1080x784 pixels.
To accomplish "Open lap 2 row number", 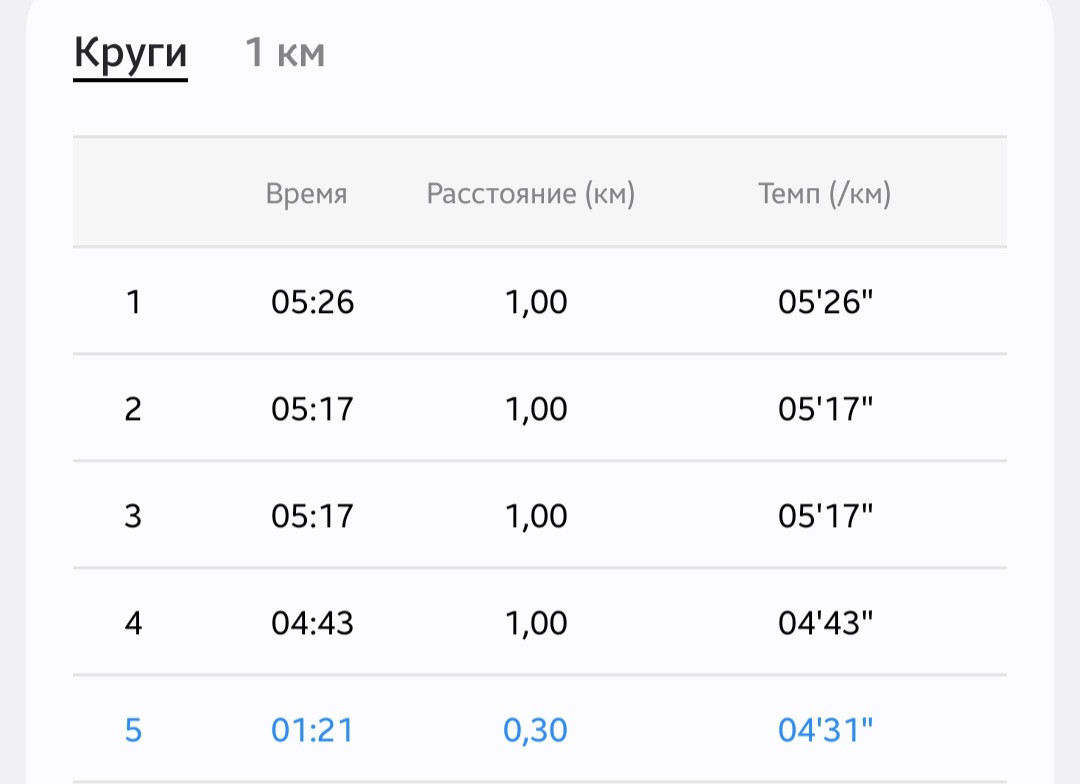I will point(133,409).
